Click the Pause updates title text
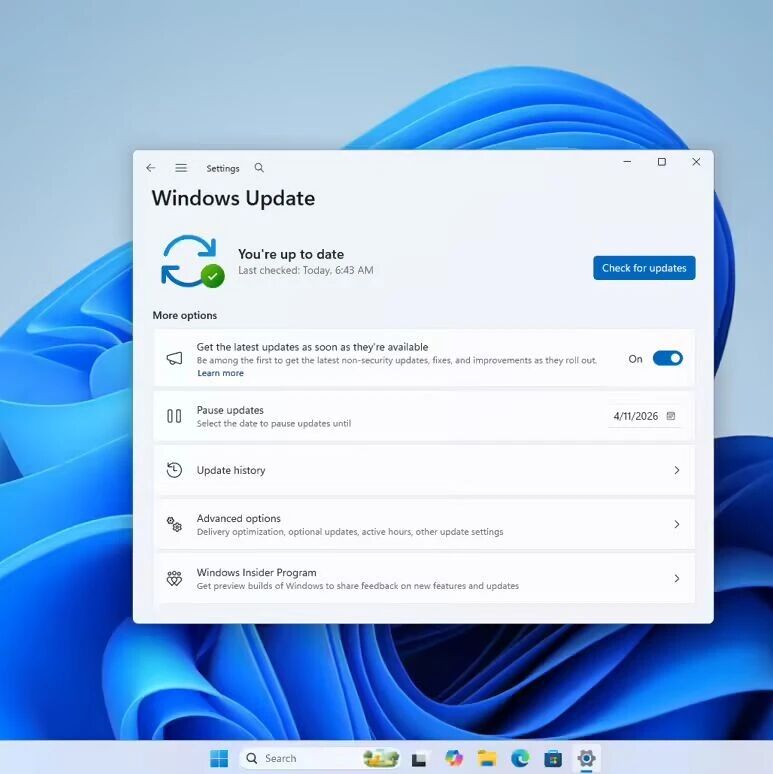Screen dimensions: 773x774 tap(230, 410)
